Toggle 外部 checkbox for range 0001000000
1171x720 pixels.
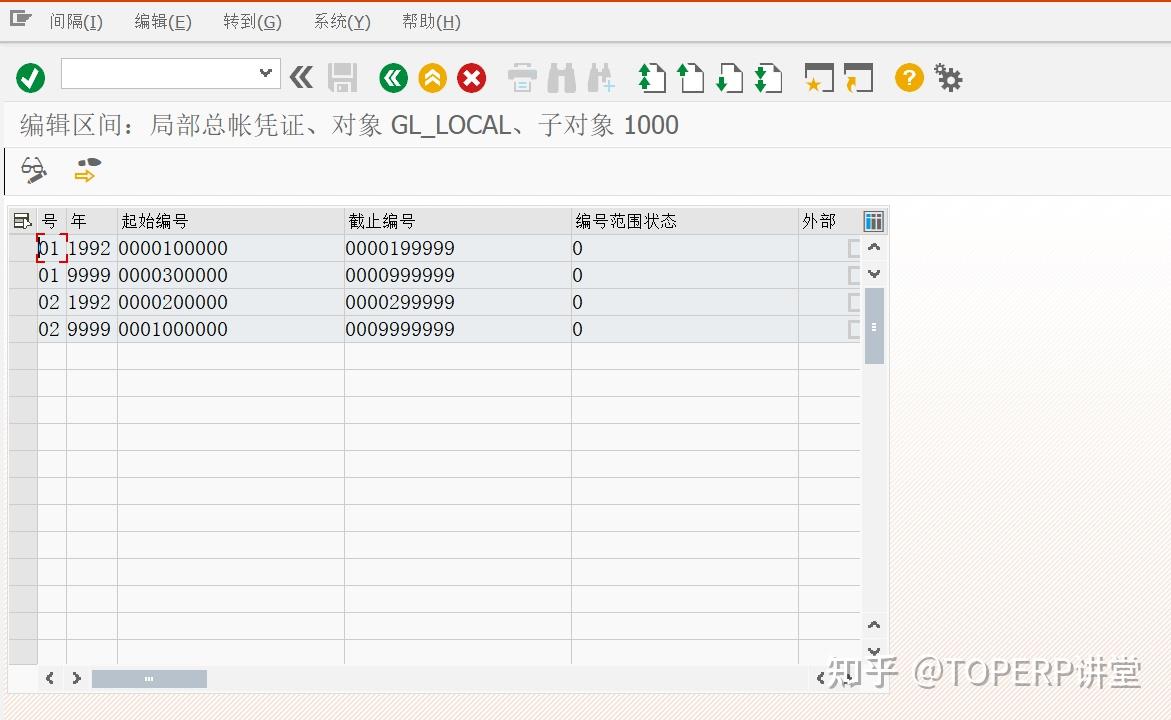[x=854, y=329]
